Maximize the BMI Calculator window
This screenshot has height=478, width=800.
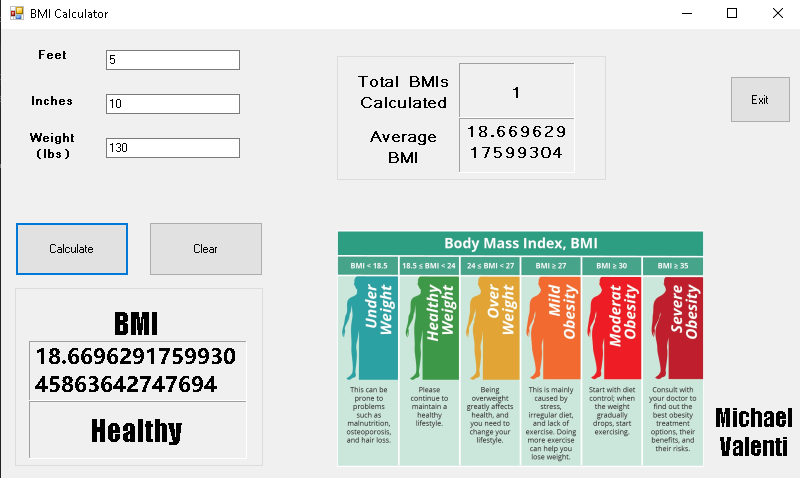(x=731, y=14)
